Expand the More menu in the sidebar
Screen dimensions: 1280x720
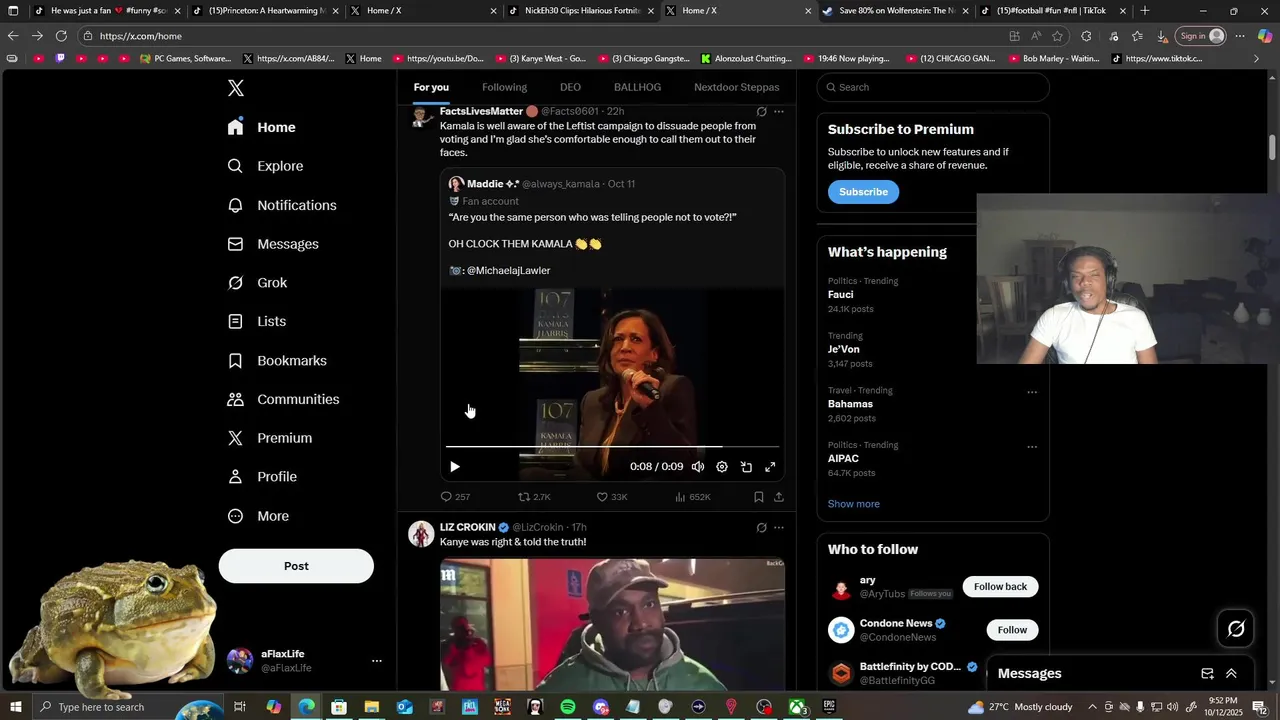click(x=258, y=516)
